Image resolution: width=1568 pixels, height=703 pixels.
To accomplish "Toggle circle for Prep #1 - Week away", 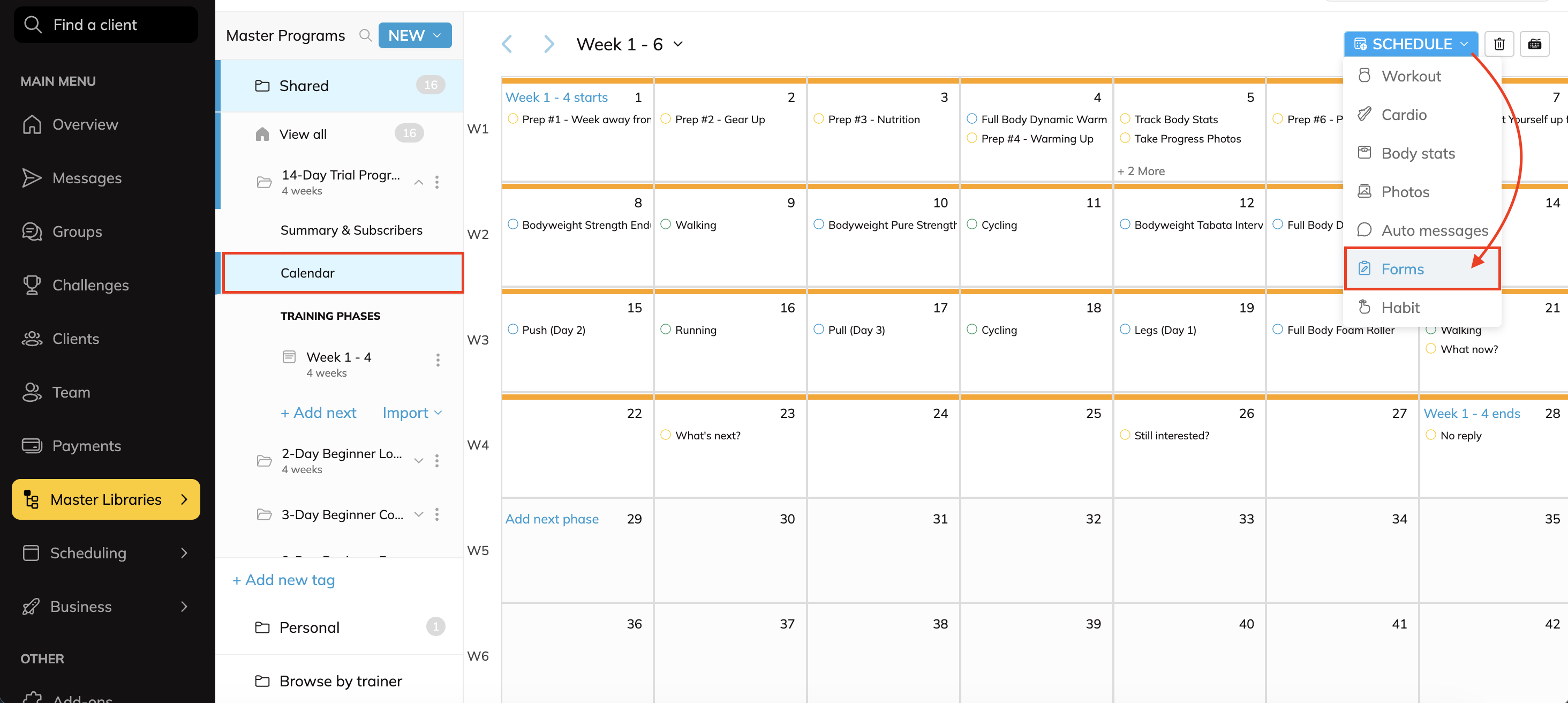I will [512, 119].
